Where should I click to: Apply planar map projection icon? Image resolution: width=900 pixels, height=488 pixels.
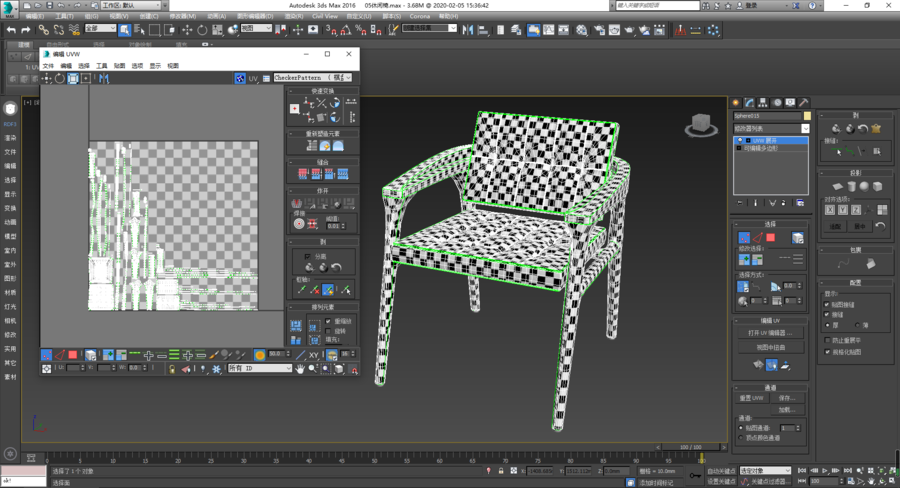(x=838, y=187)
